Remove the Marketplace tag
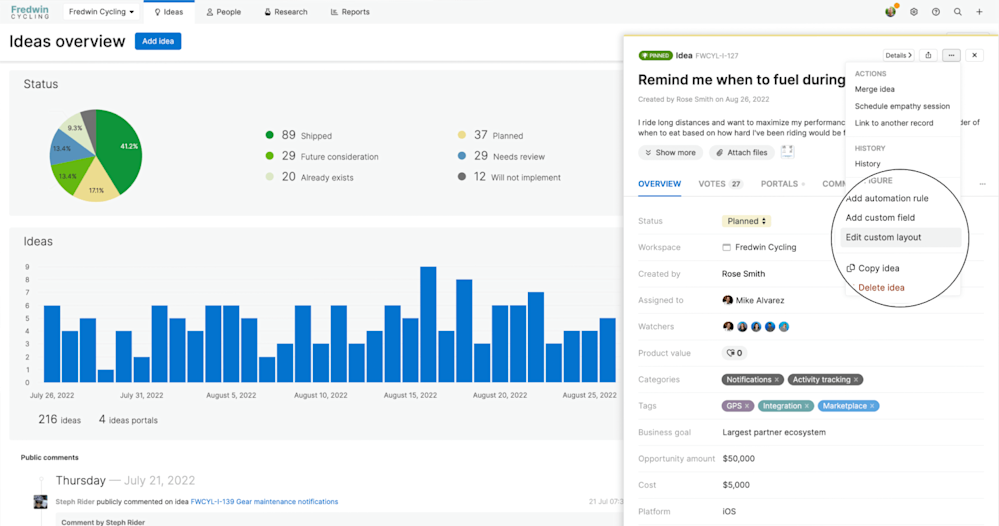 pyautogui.click(x=872, y=406)
